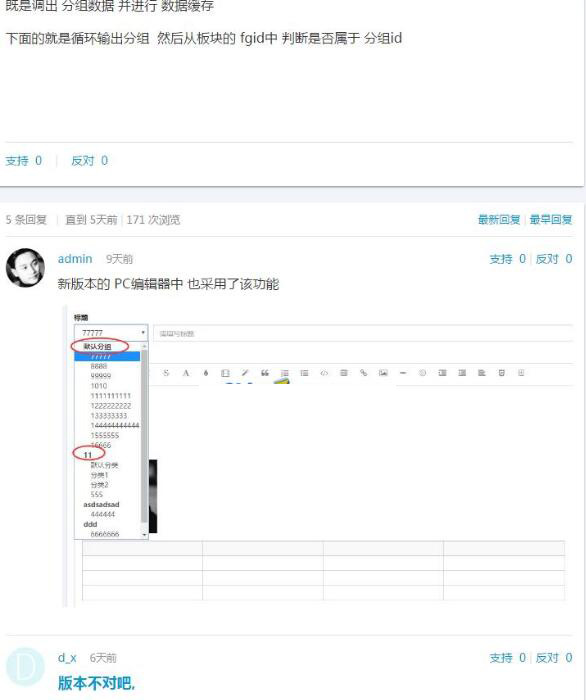The width and height of the screenshot is (586, 700).
Task: Open d_x's circular D avatar
Action: point(25,667)
